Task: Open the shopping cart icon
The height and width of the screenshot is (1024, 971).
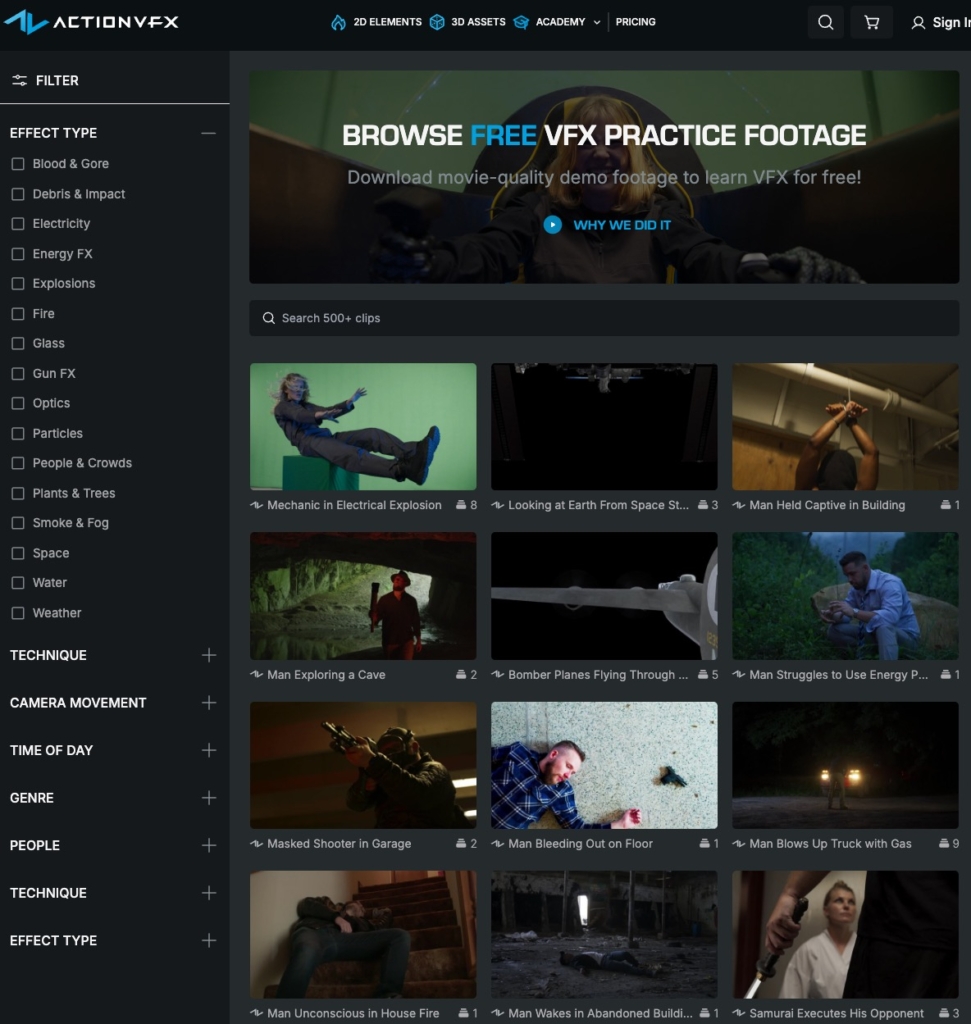Action: 871,22
